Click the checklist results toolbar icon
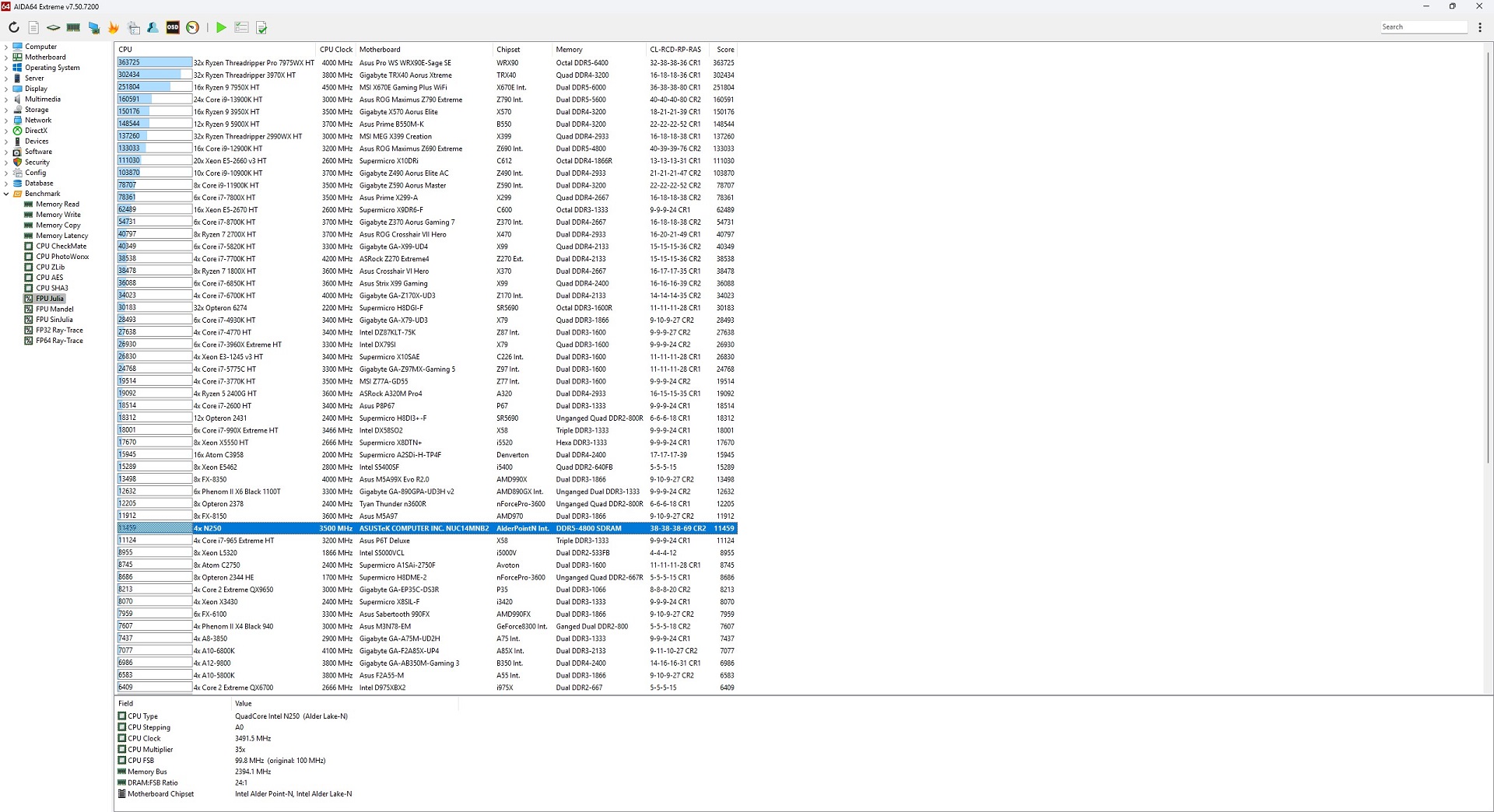 (x=241, y=27)
